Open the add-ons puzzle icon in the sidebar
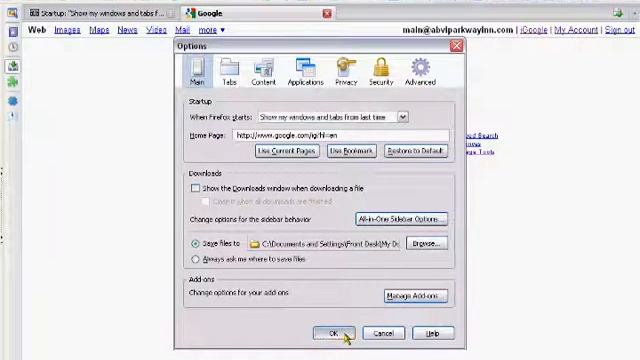The image size is (640, 360). click(13, 82)
